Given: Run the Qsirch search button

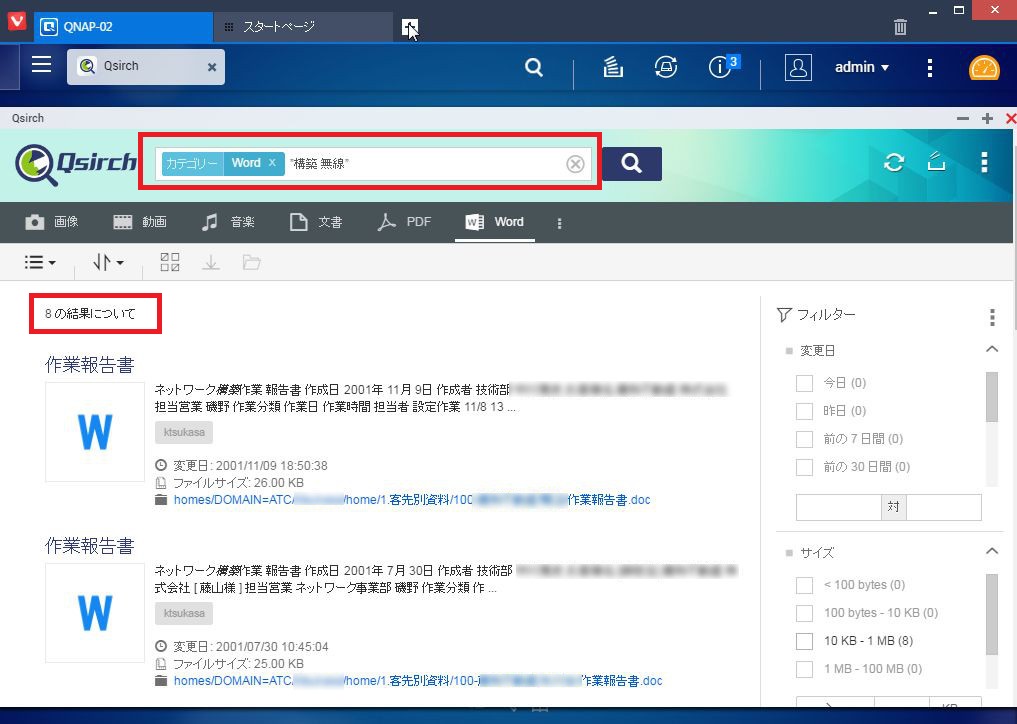Looking at the screenshot, I should pos(632,163).
